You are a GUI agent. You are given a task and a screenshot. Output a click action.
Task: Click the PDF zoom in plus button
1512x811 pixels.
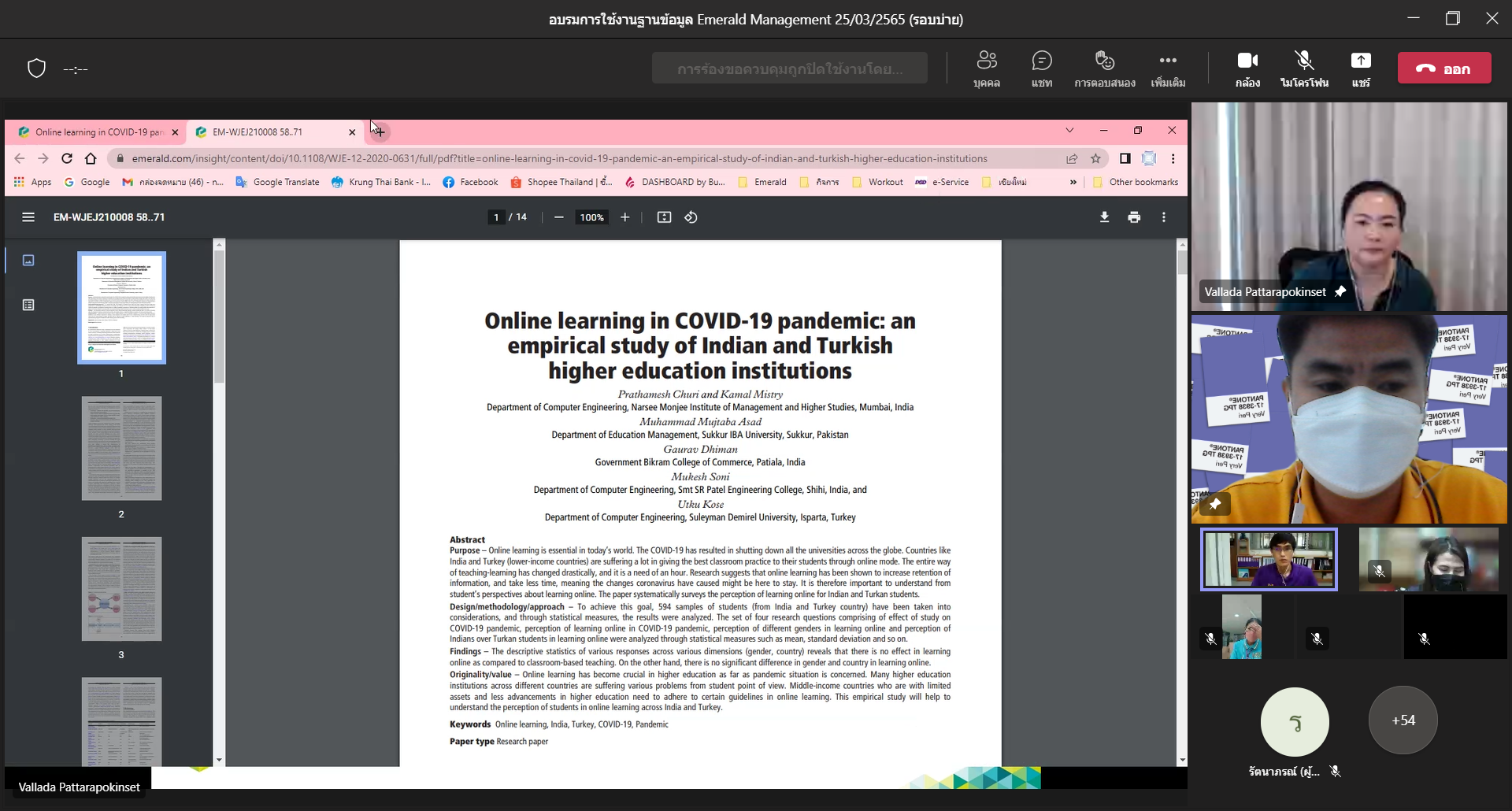pos(624,217)
